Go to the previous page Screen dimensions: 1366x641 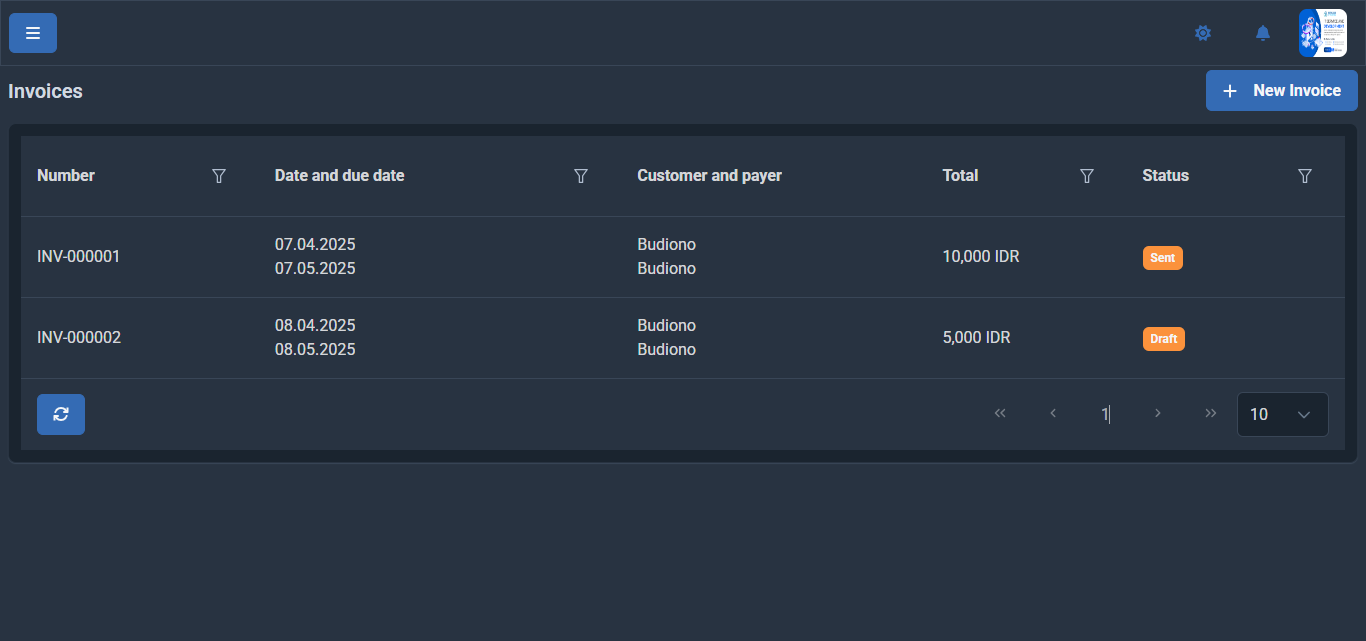tap(1053, 414)
